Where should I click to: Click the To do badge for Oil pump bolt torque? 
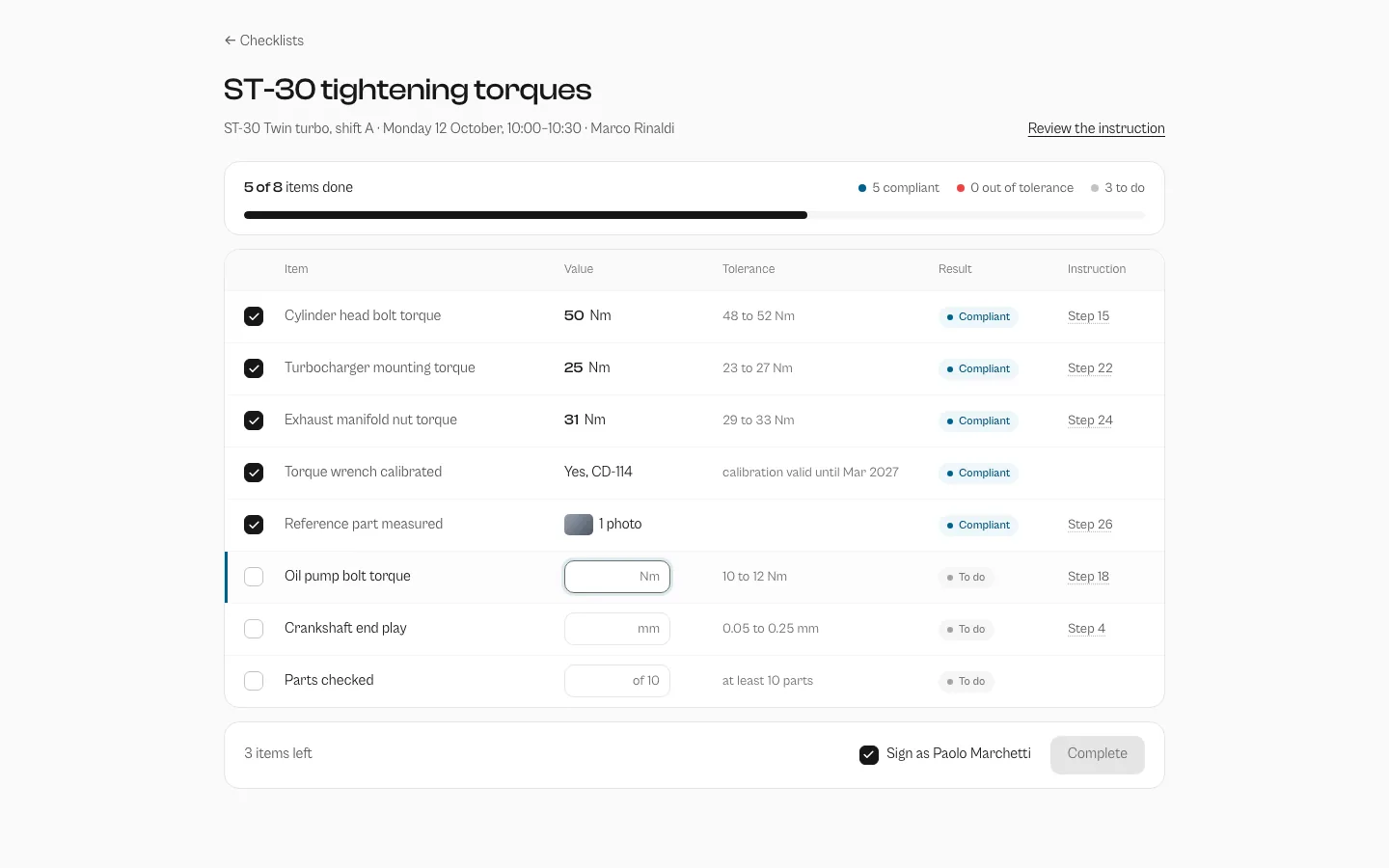966,577
